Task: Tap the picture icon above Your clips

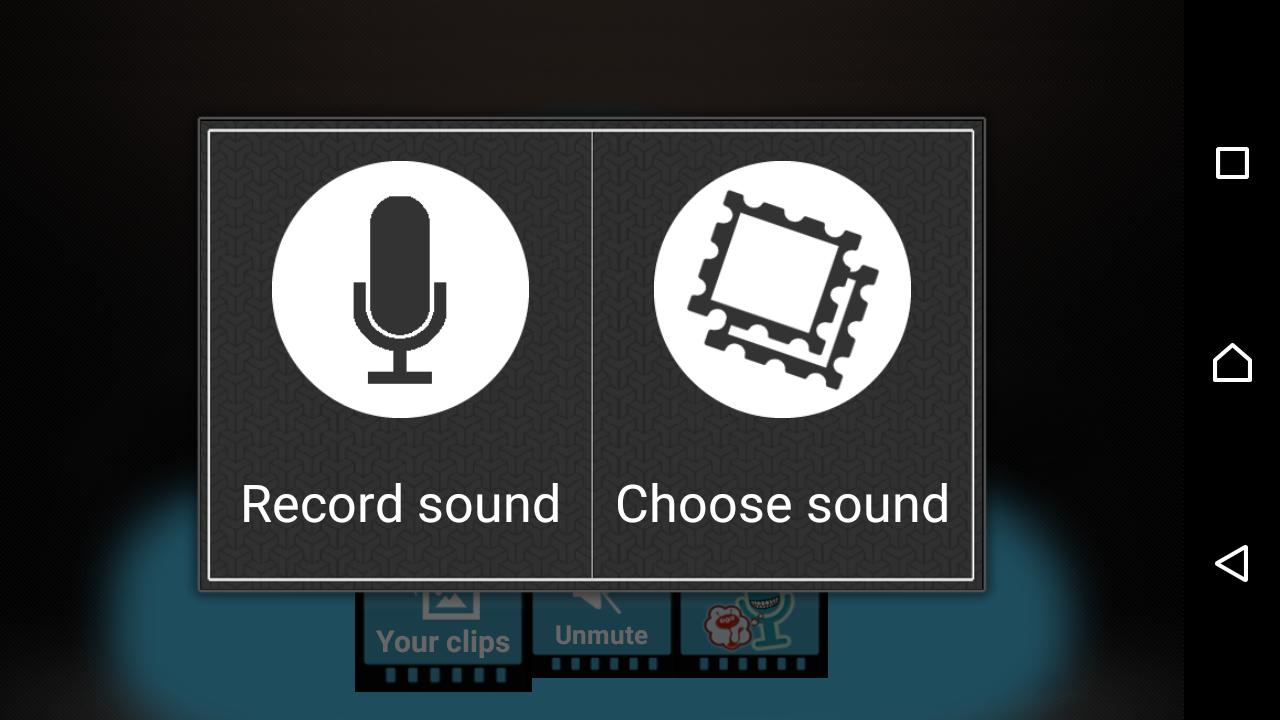Action: (450, 604)
